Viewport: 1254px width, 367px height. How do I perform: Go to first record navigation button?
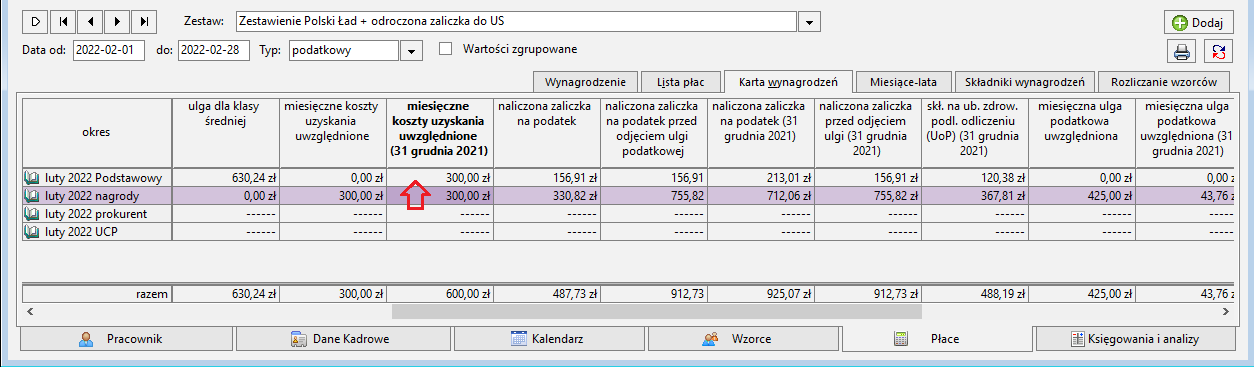point(63,21)
